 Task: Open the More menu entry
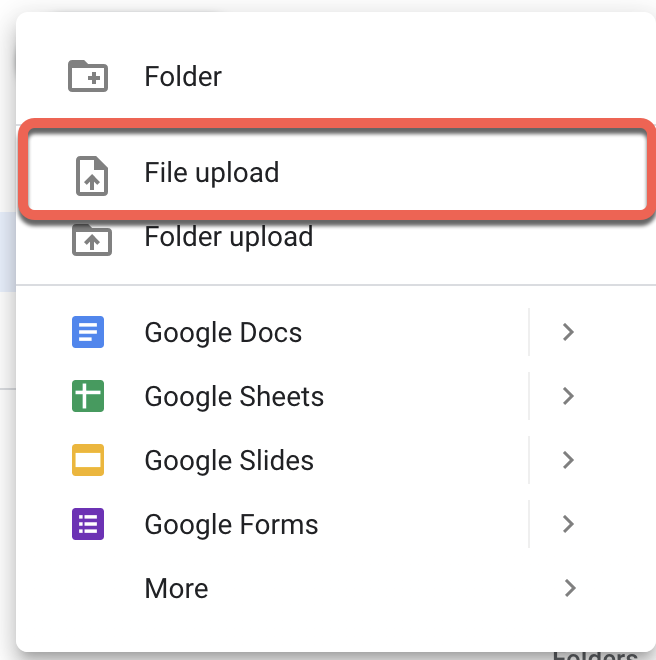(x=336, y=588)
